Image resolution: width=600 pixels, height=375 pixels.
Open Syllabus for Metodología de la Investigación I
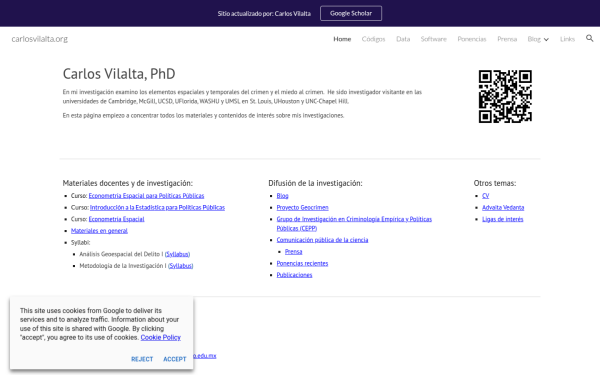tap(180, 266)
